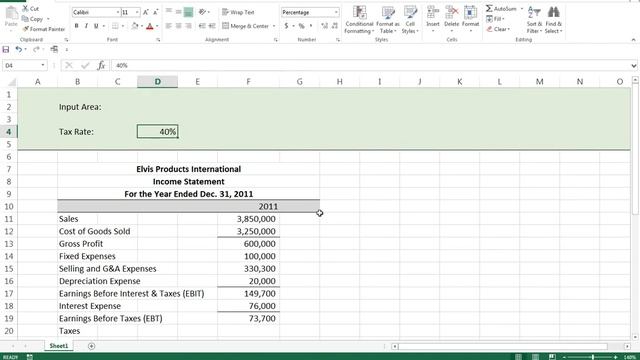The width and height of the screenshot is (640, 360).
Task: Select the Sheet1 tab
Action: click(59, 346)
